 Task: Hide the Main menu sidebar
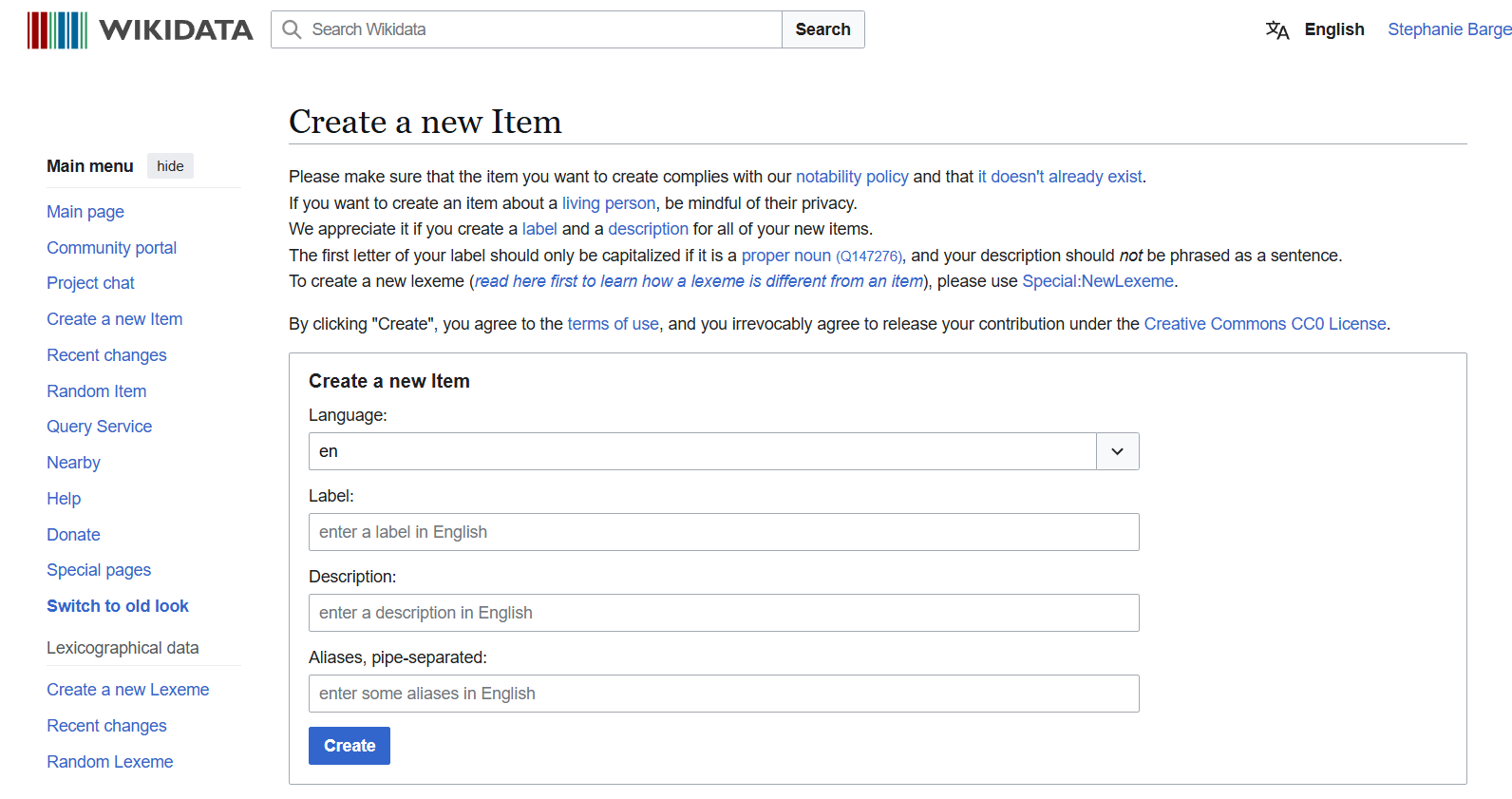170,166
